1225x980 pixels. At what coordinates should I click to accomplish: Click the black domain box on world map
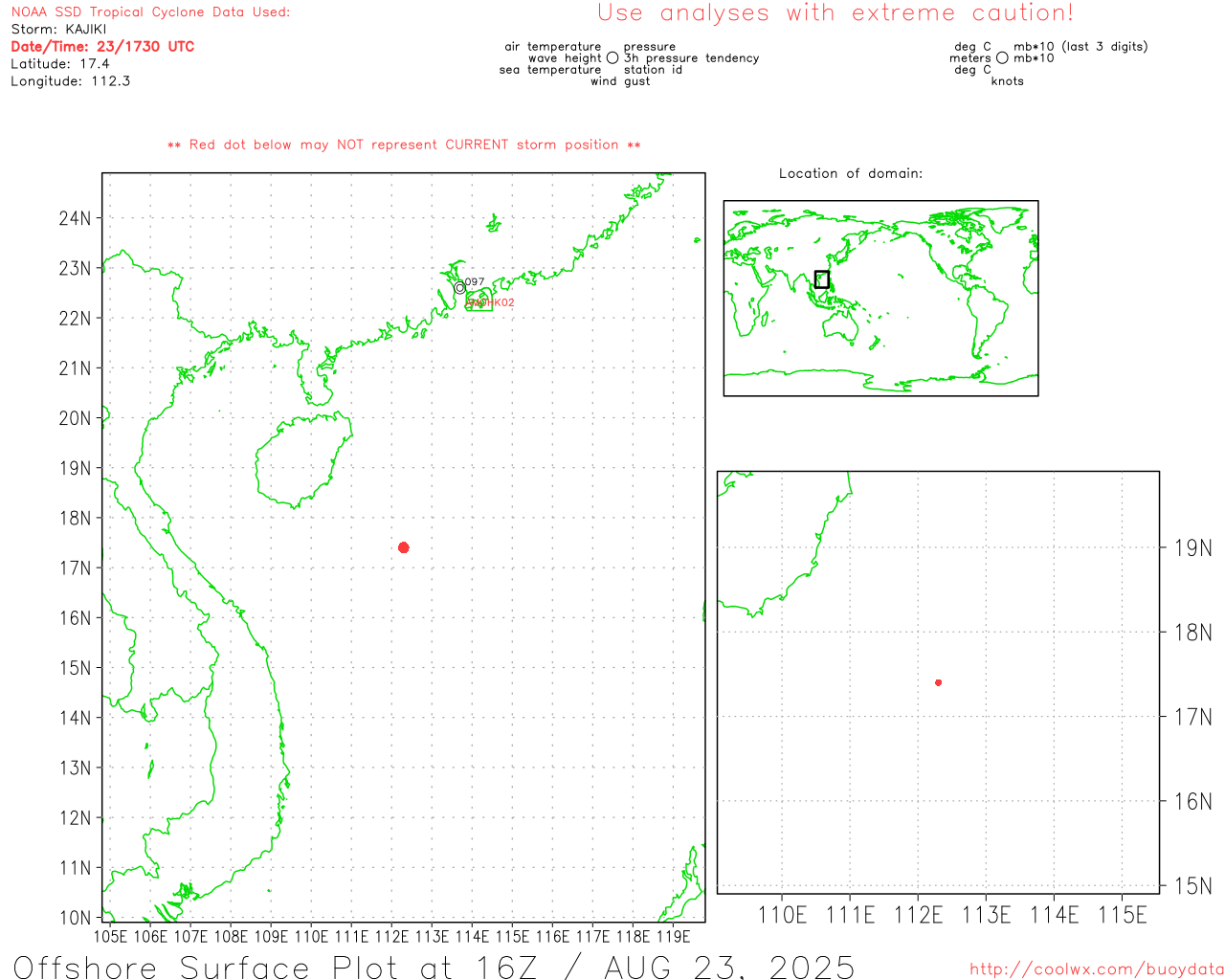pos(822,279)
